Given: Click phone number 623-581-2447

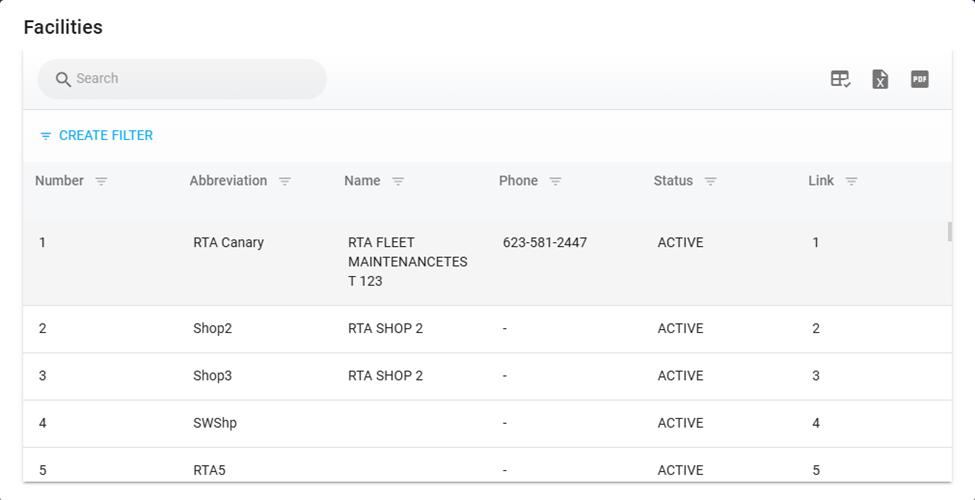Looking at the screenshot, I should click(545, 242).
